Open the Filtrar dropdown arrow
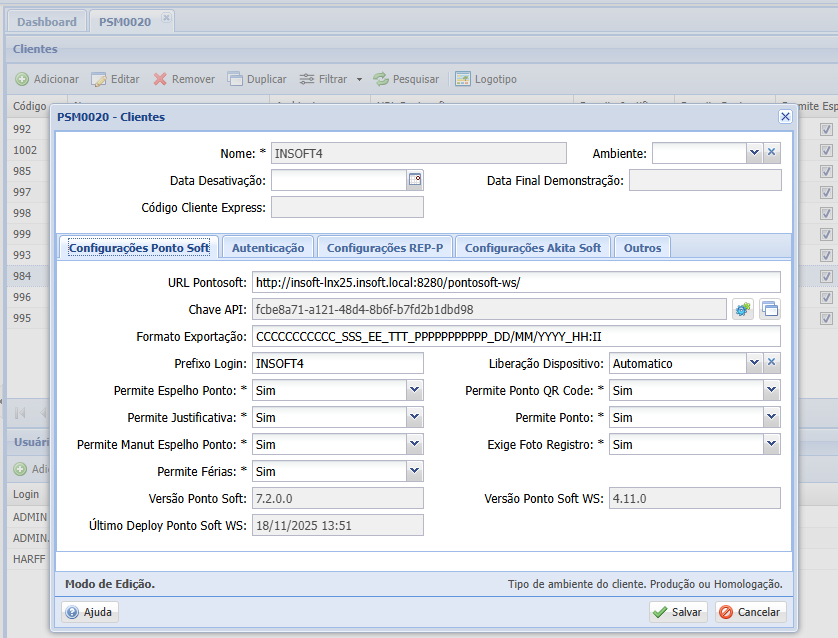This screenshot has width=838, height=638. (x=359, y=80)
